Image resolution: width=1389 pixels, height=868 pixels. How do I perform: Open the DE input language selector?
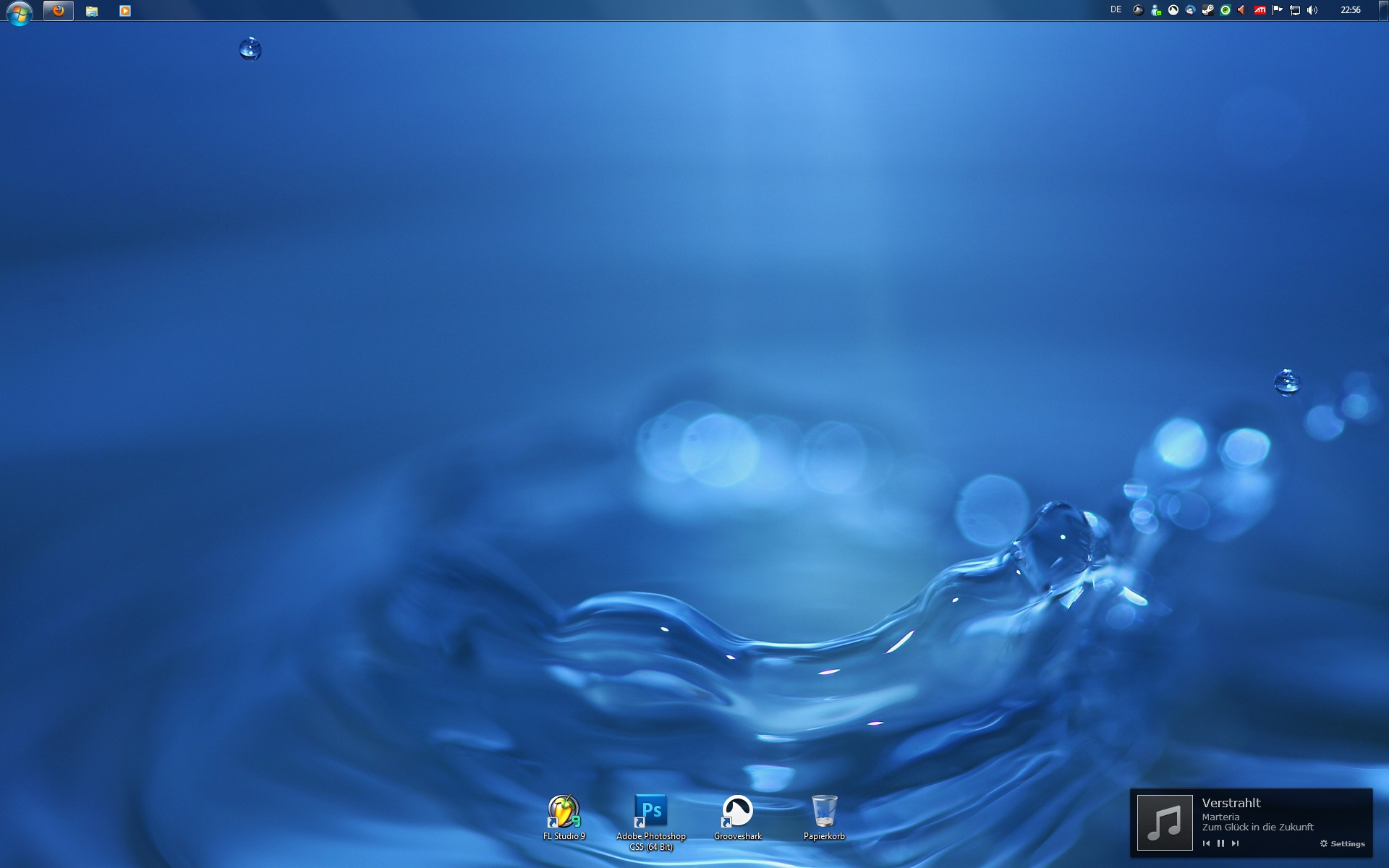1116,10
